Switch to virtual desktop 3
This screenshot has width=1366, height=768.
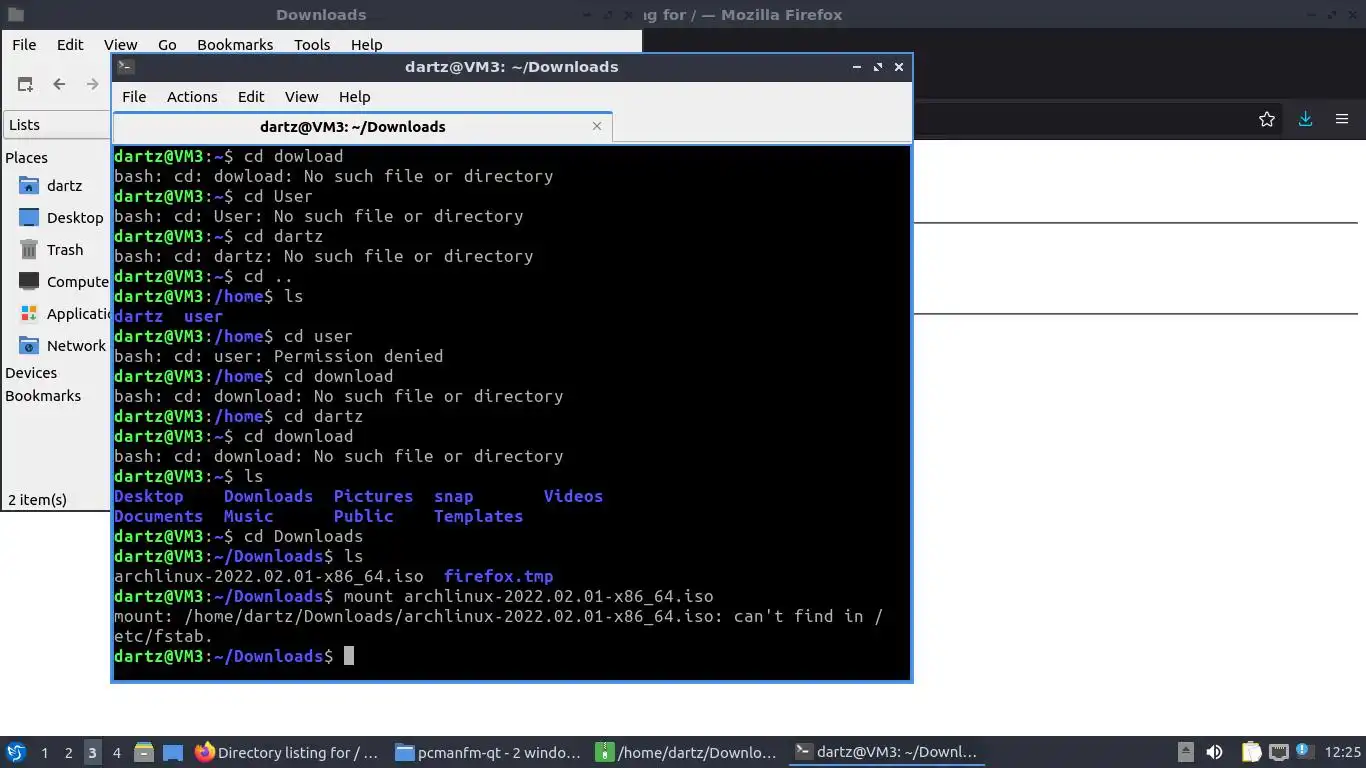point(92,752)
